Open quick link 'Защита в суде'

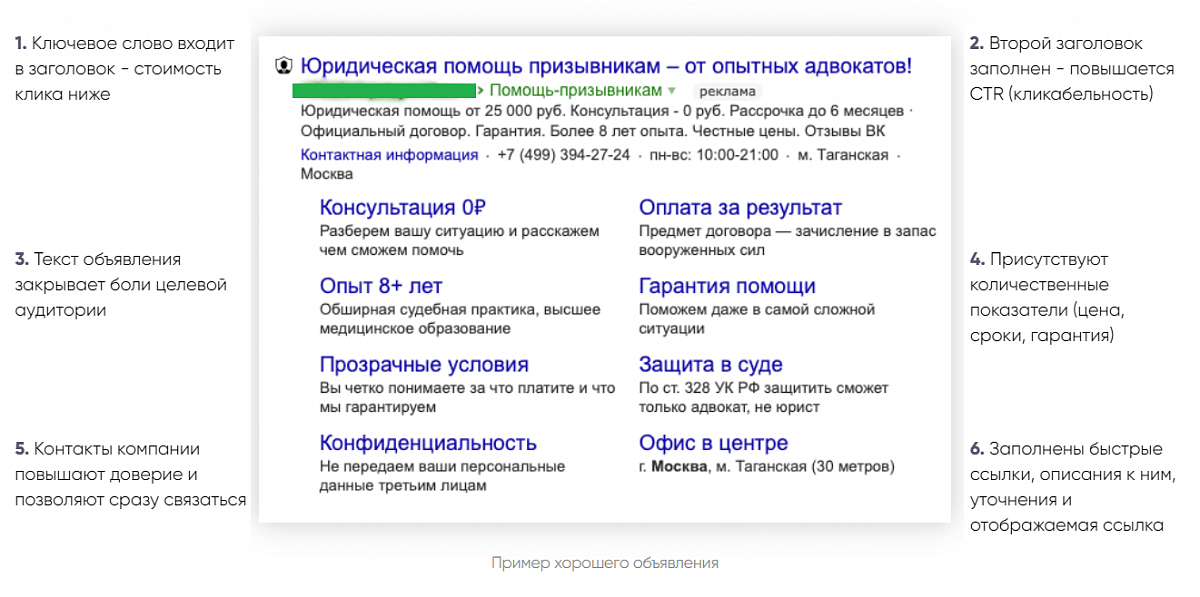[x=711, y=364]
